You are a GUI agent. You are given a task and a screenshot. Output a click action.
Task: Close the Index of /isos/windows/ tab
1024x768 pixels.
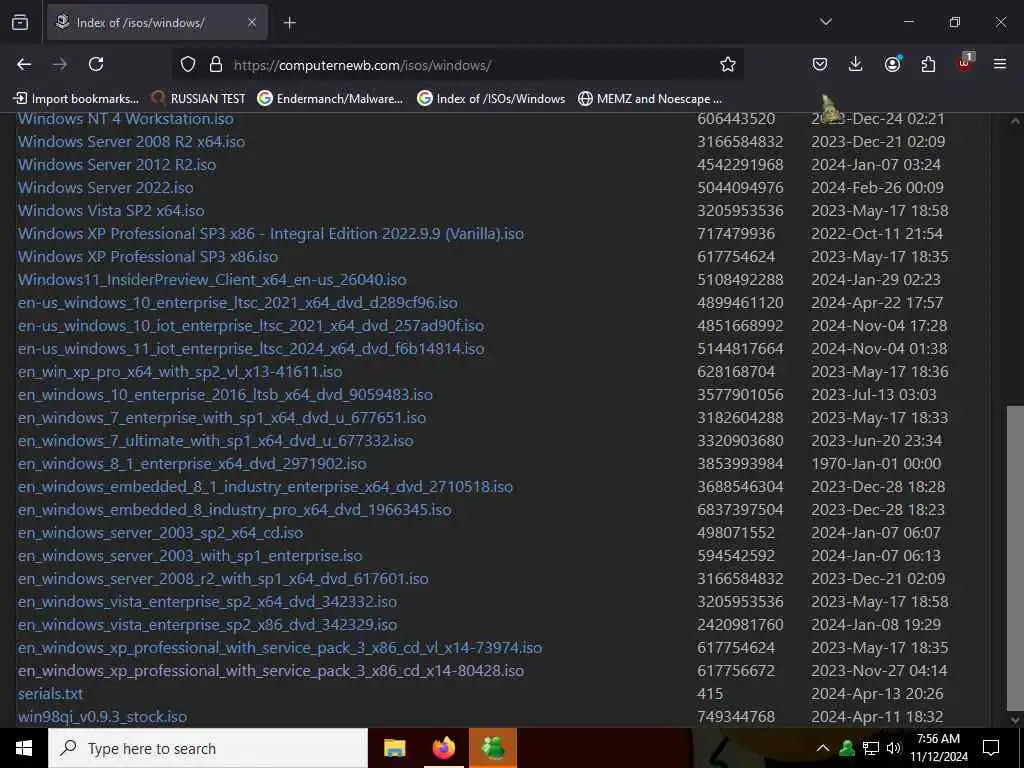coord(252,23)
